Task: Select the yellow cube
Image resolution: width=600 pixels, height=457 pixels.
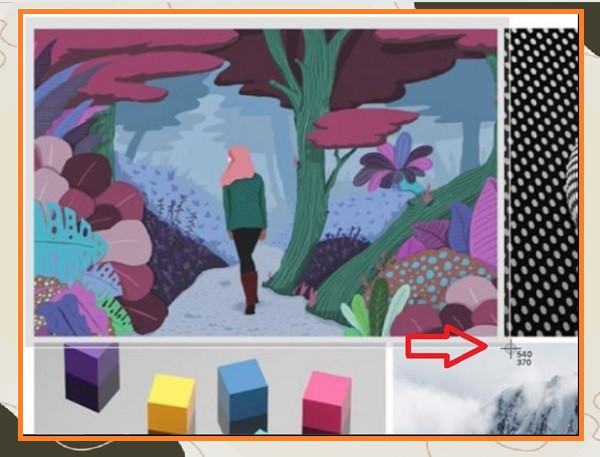Action: pos(171,404)
